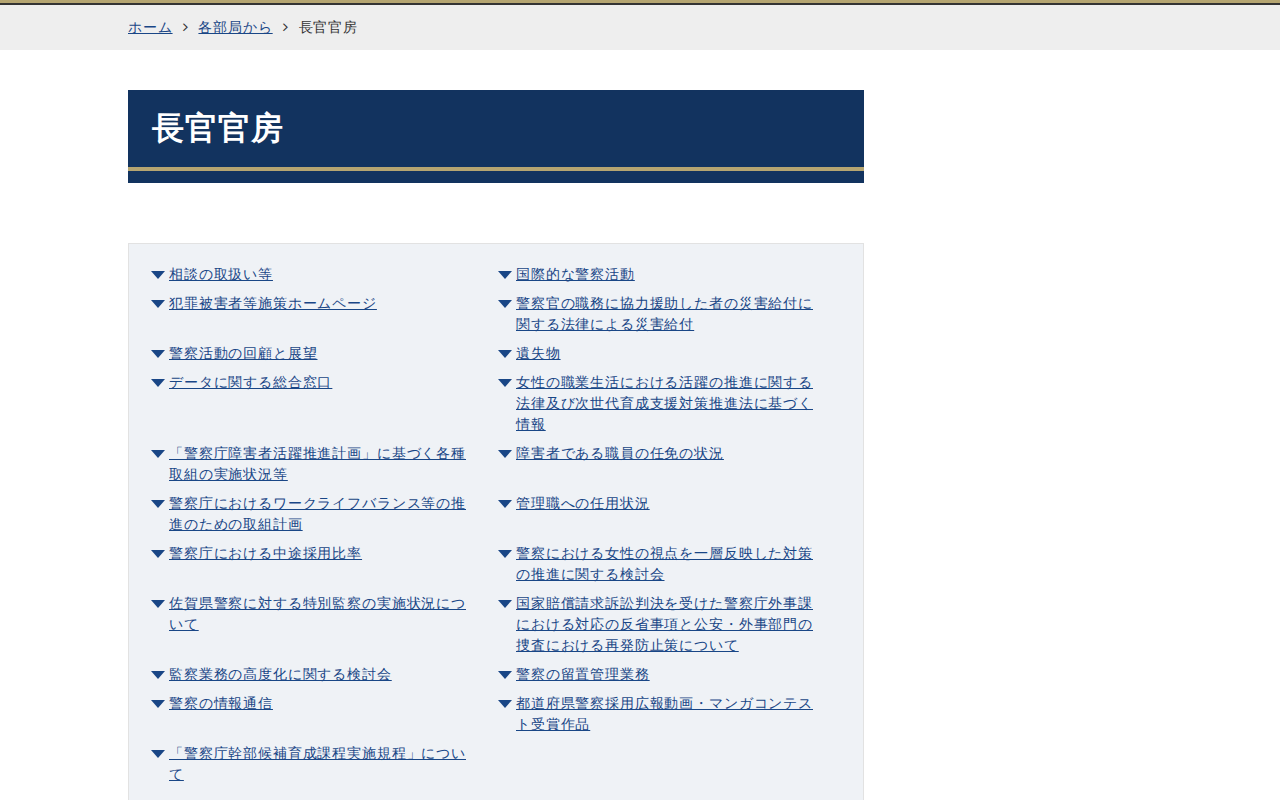Image resolution: width=1280 pixels, height=800 pixels.
Task: Open 警察の留置管理業務 link
Action: [583, 674]
